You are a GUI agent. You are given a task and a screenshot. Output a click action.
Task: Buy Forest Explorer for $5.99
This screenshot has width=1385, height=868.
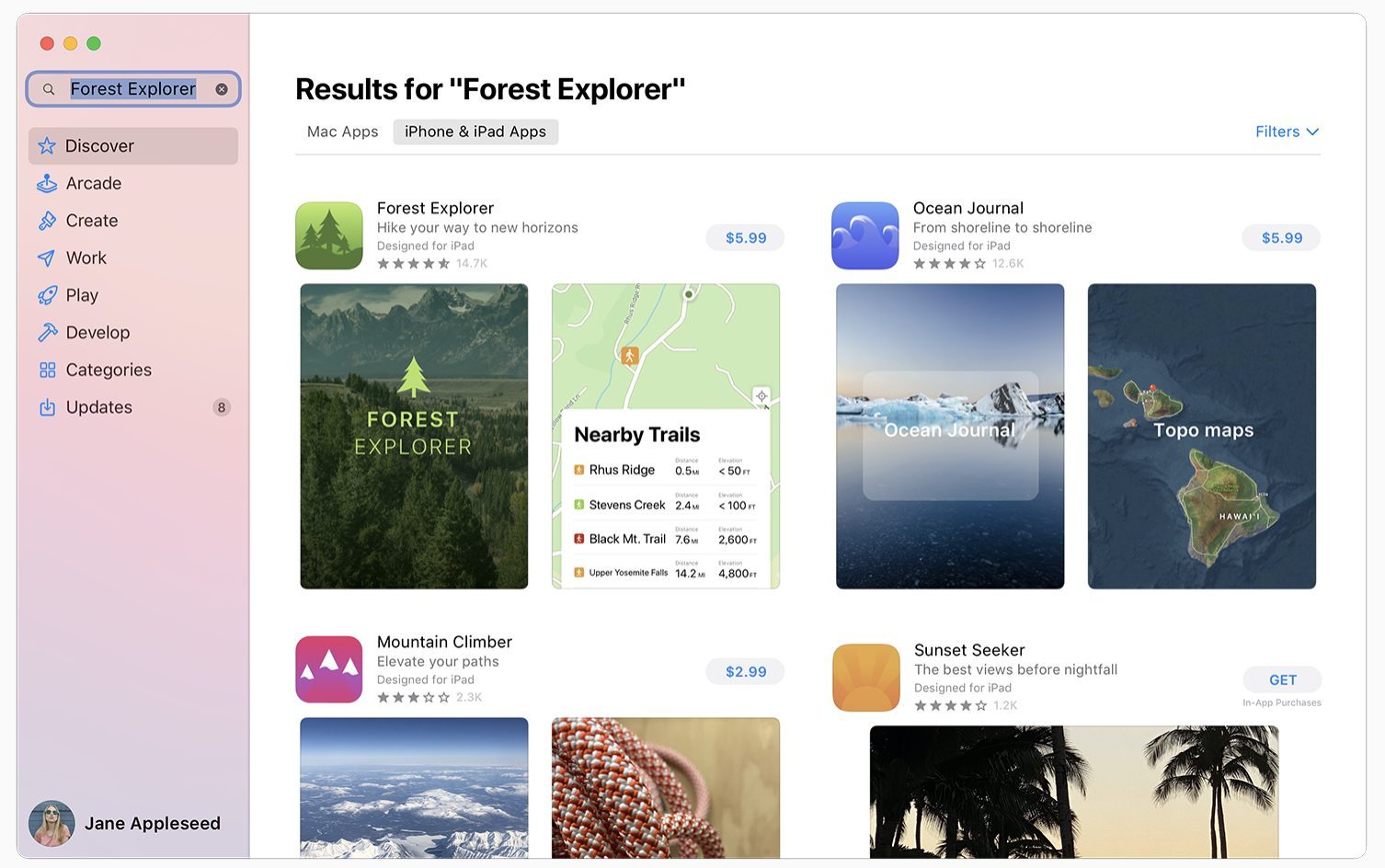[745, 238]
